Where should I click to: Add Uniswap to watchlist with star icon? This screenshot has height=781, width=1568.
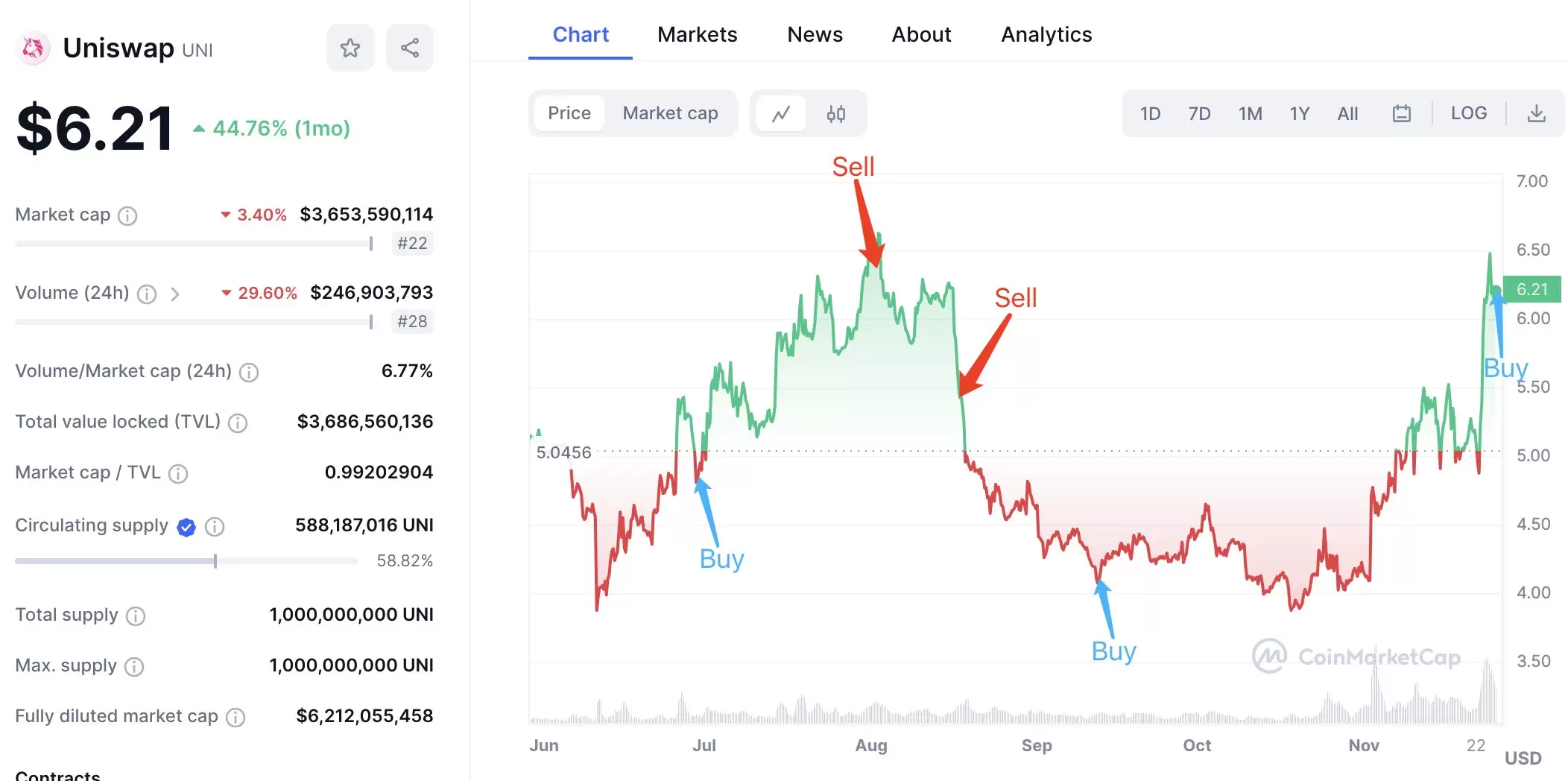[x=350, y=48]
